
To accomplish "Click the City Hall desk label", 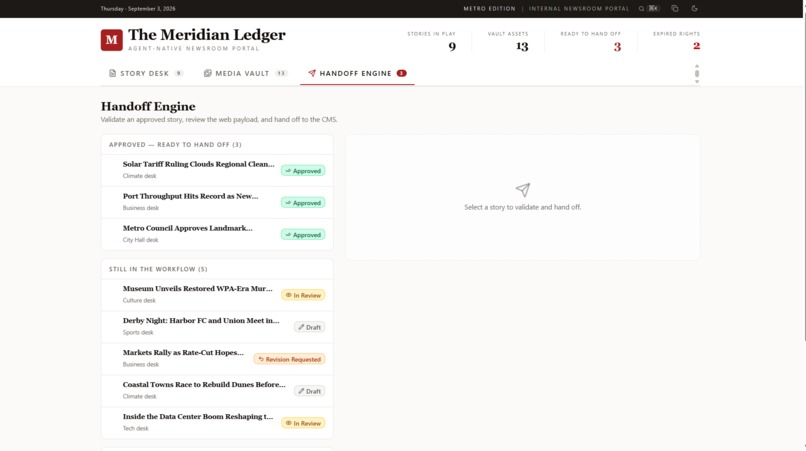I will [140, 240].
